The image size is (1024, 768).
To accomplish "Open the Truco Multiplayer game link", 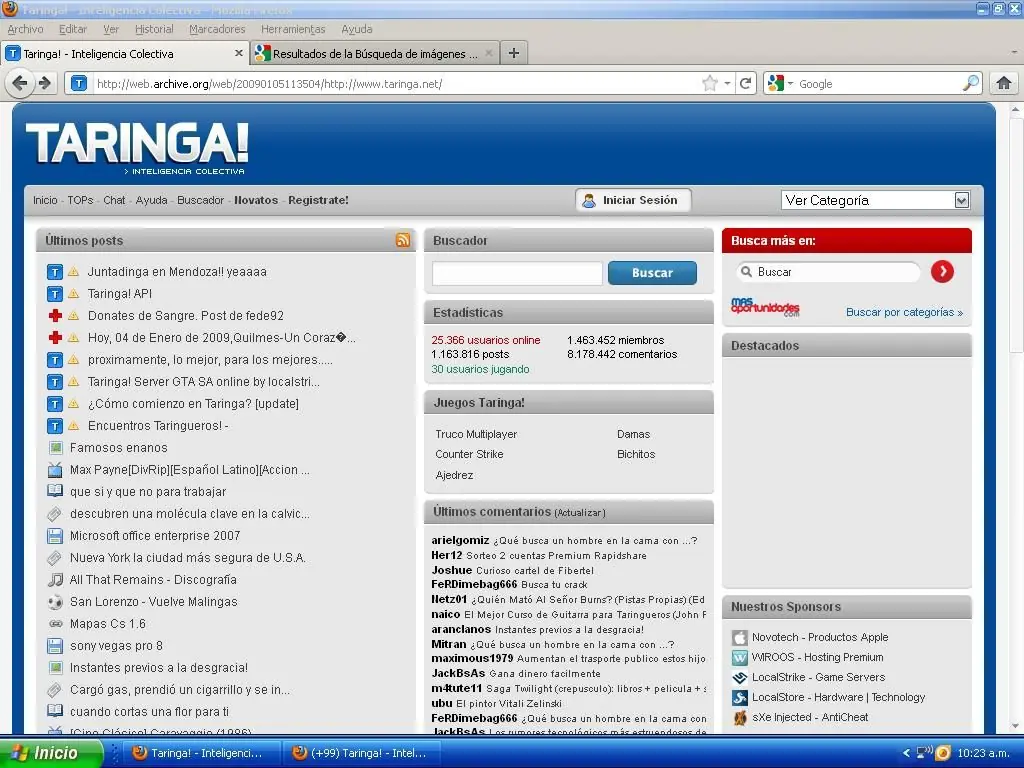I will pos(476,434).
